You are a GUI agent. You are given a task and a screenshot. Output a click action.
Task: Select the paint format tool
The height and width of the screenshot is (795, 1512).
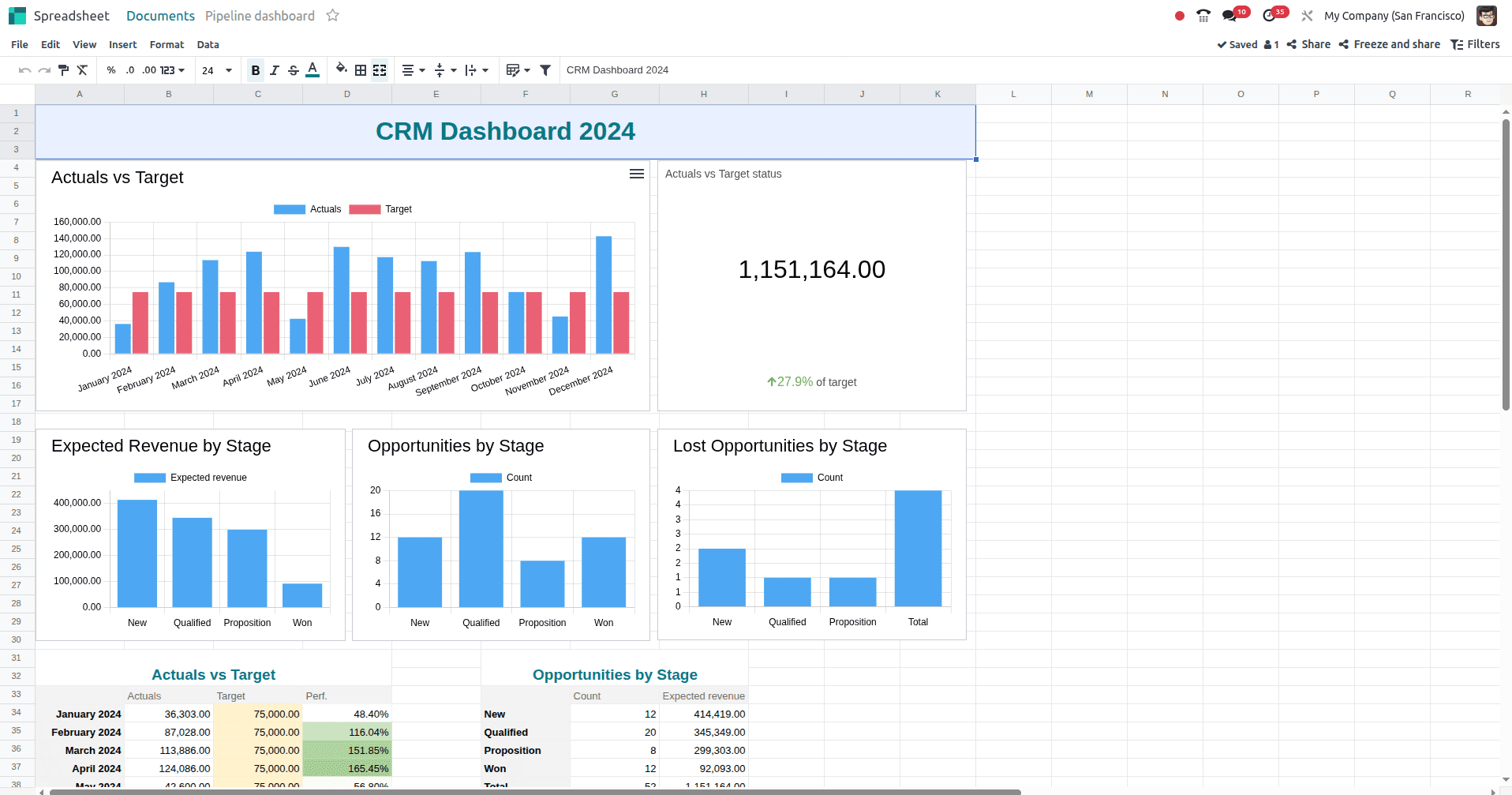tap(63, 69)
